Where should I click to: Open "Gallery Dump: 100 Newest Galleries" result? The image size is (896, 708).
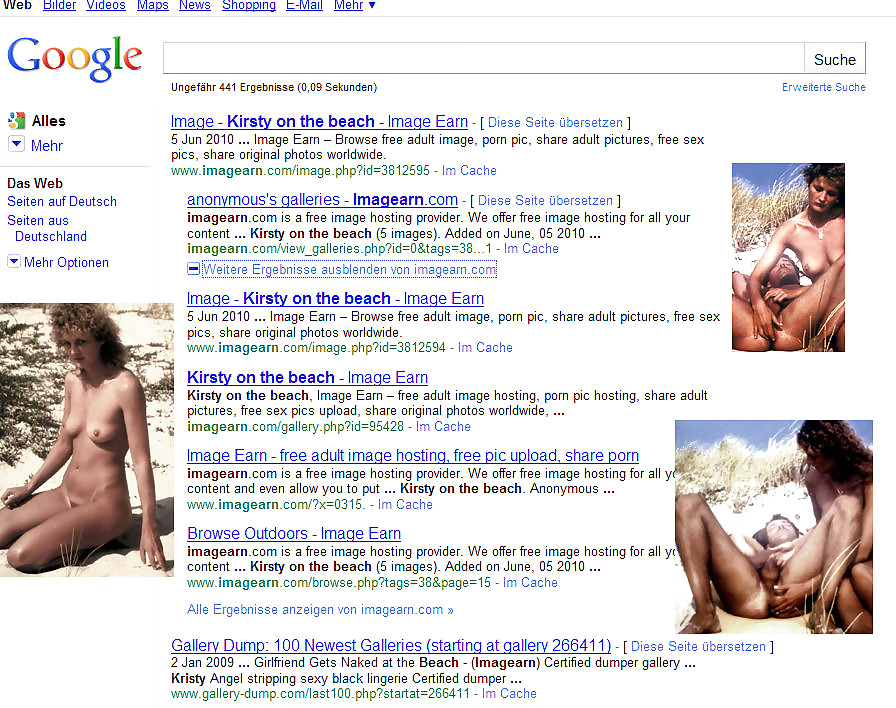coord(391,645)
